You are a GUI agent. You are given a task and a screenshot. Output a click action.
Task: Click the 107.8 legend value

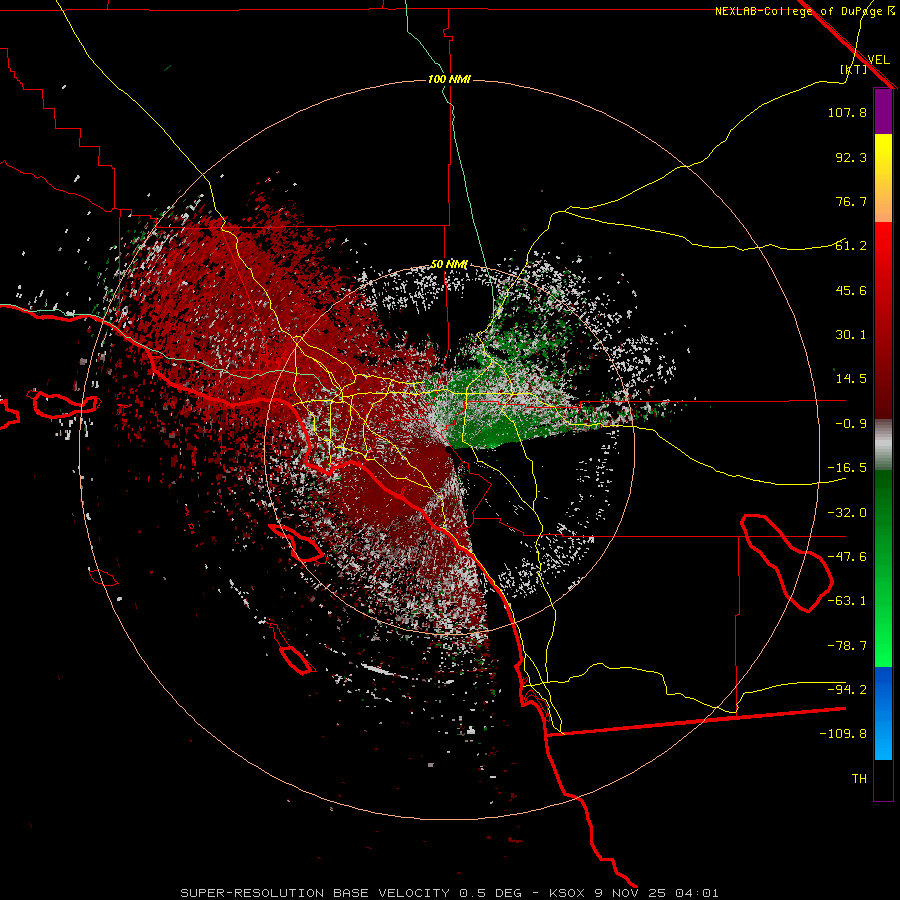point(847,112)
